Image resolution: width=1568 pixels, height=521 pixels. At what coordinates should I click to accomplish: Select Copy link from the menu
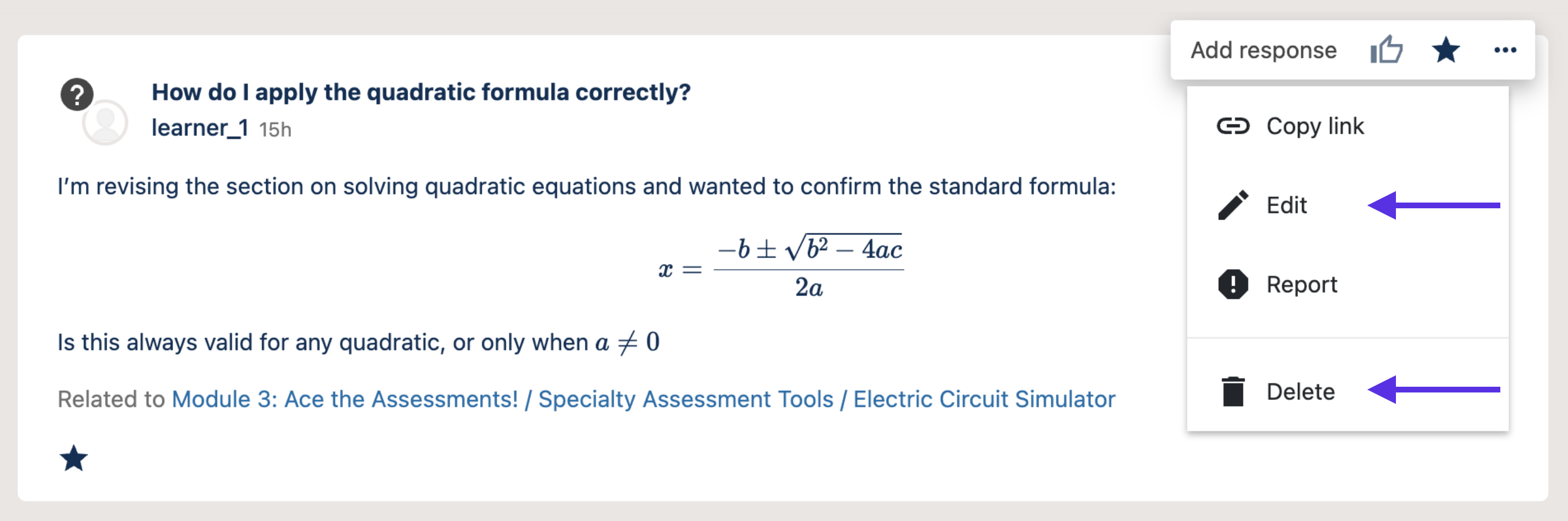pos(1315,126)
